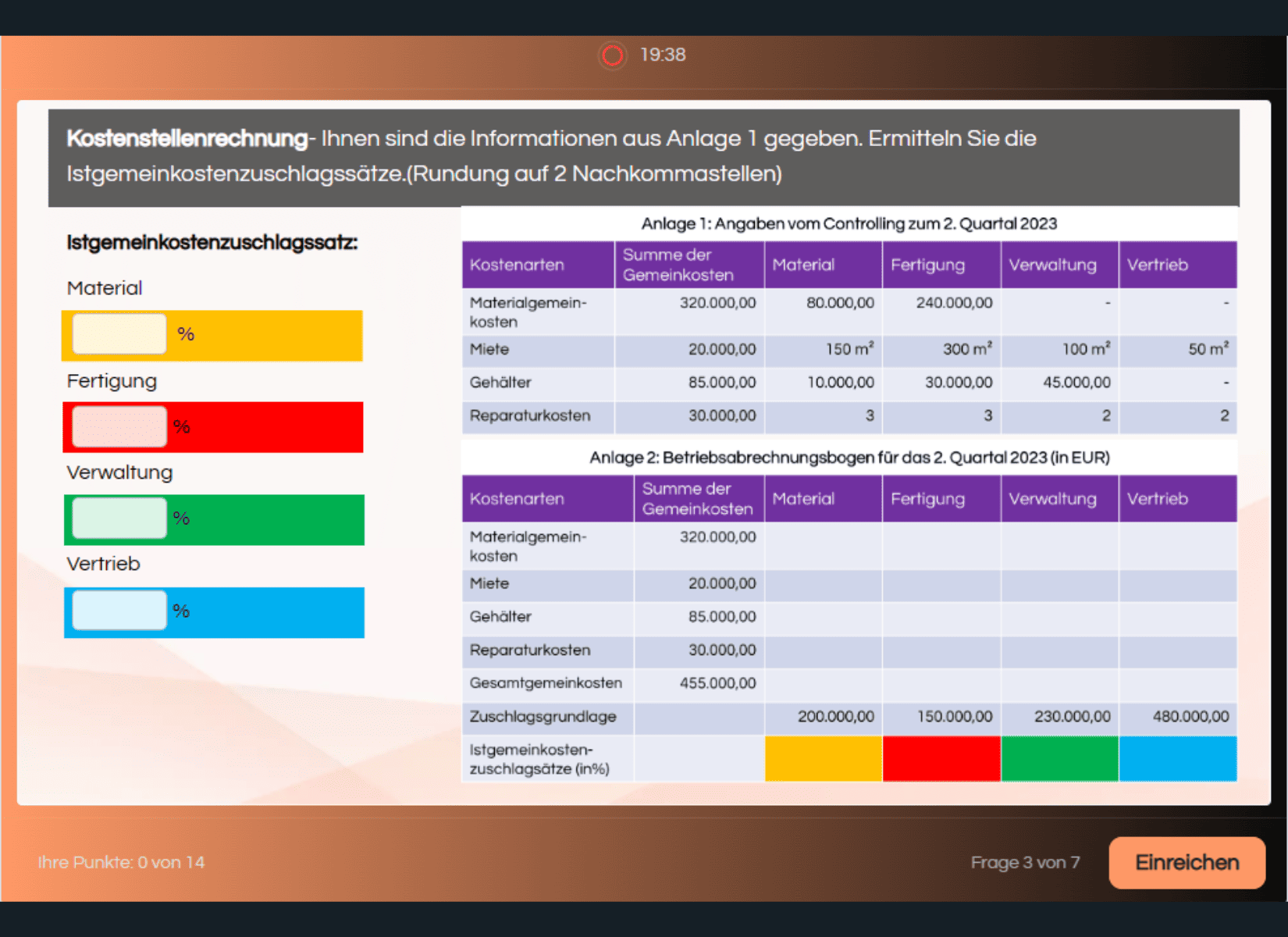
Task: Click the Fertigung percentage input field
Action: coord(119,426)
